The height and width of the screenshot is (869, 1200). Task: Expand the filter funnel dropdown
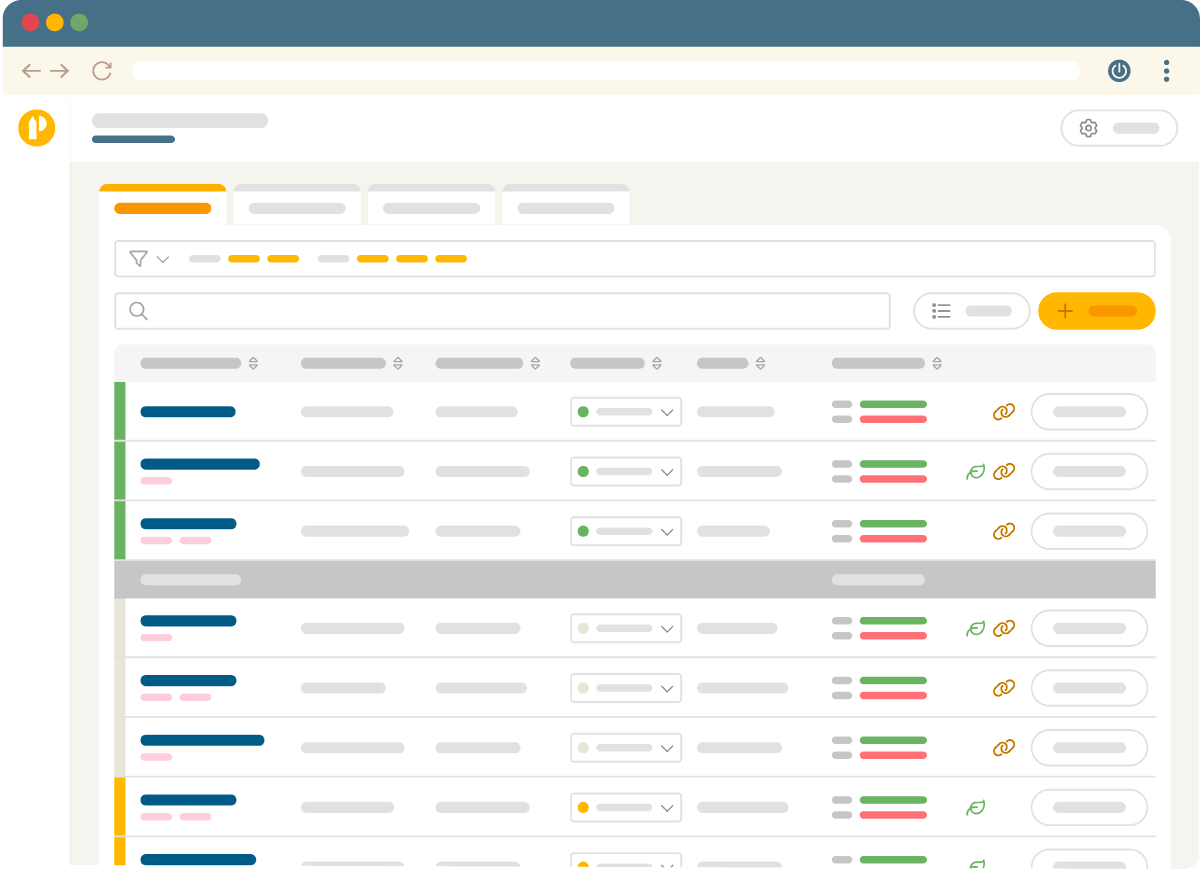click(x=149, y=259)
